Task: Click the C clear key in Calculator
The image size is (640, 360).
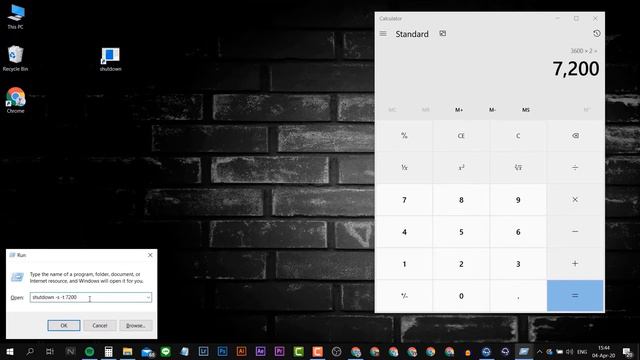Action: click(518, 136)
